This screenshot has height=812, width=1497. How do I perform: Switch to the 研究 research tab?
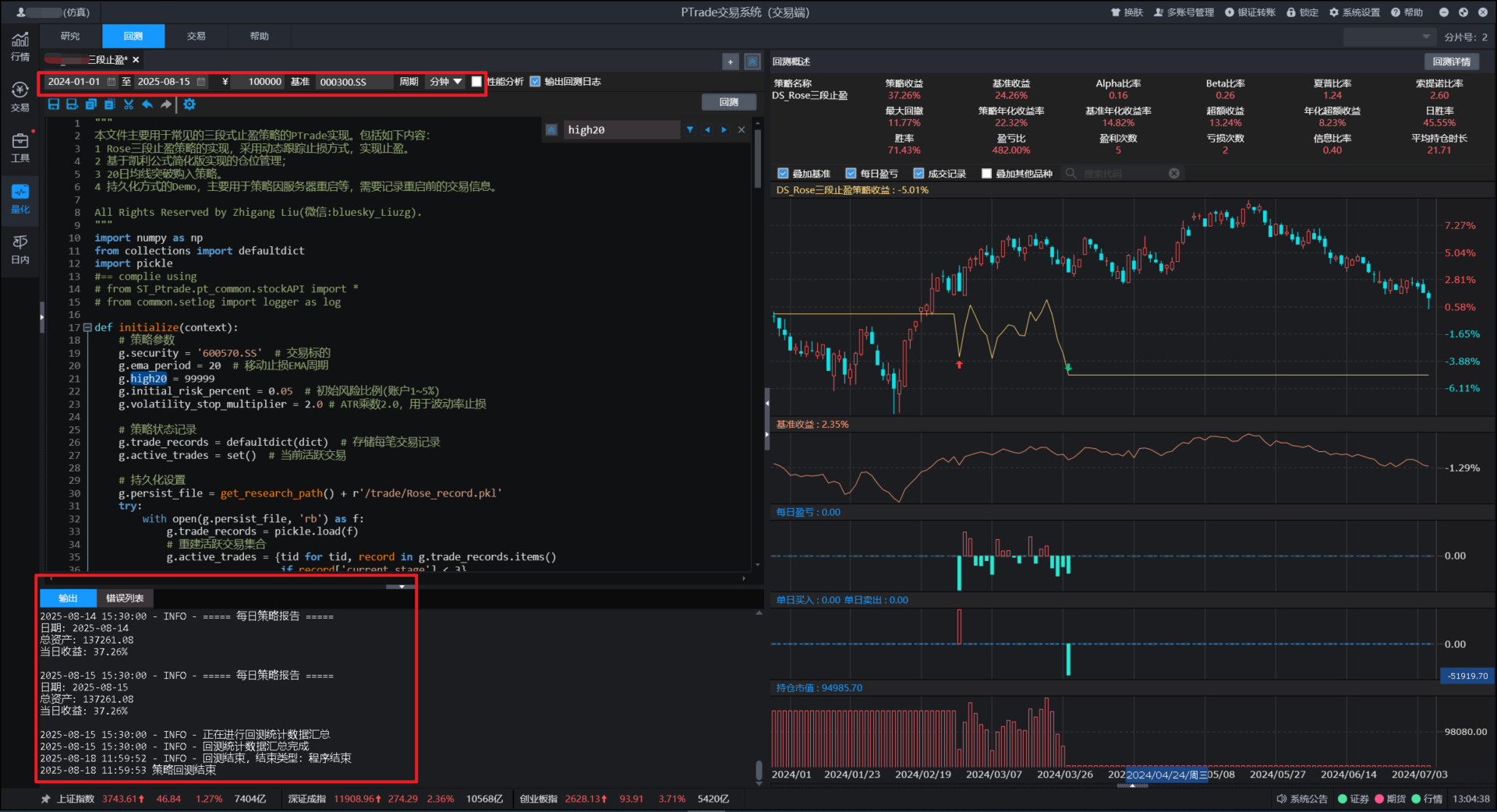[x=70, y=37]
